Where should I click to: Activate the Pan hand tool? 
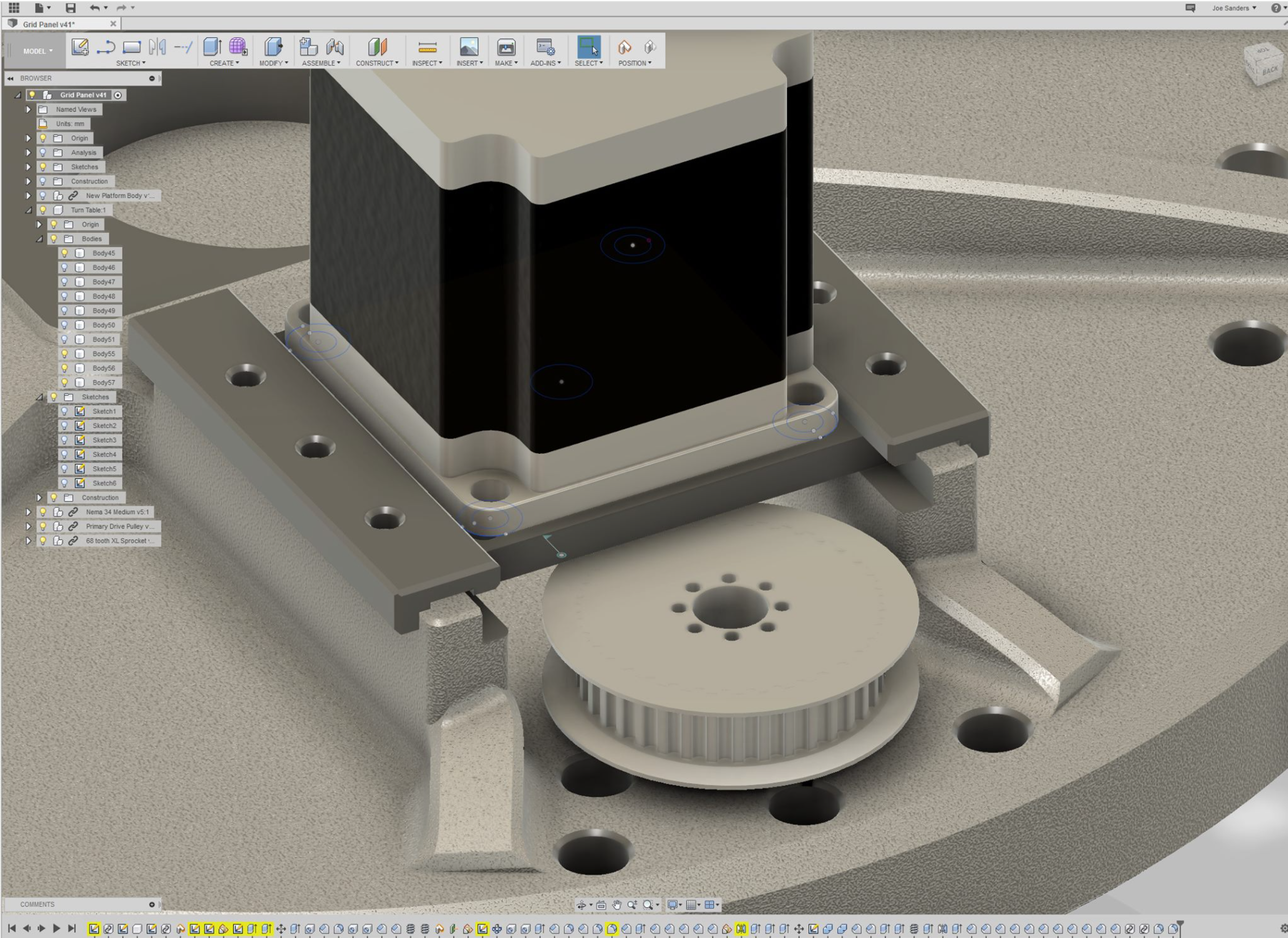pyautogui.click(x=617, y=905)
